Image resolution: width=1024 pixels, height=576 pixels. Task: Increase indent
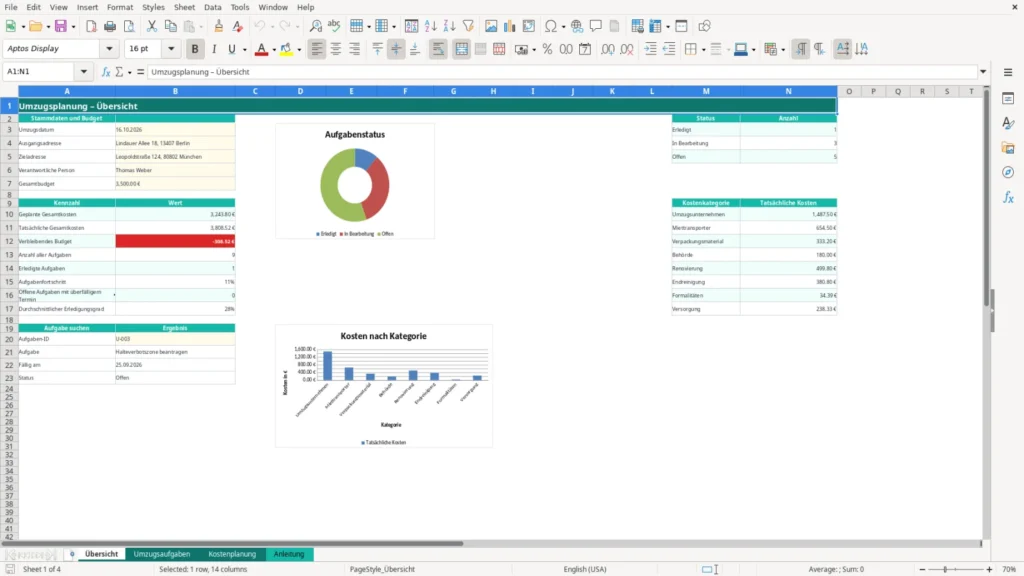650,49
